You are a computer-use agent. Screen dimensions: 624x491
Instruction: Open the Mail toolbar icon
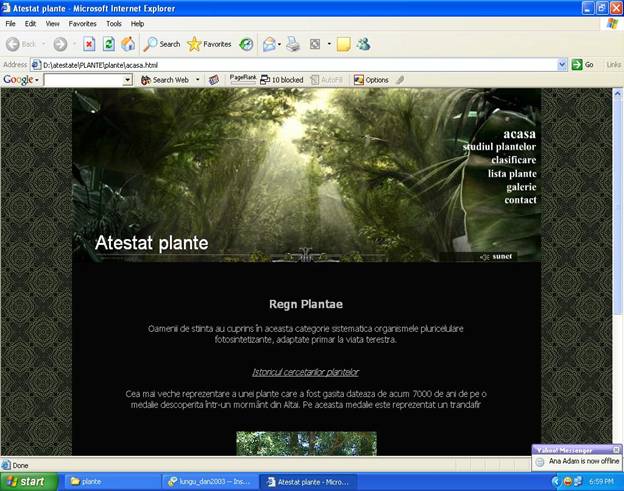click(269, 44)
